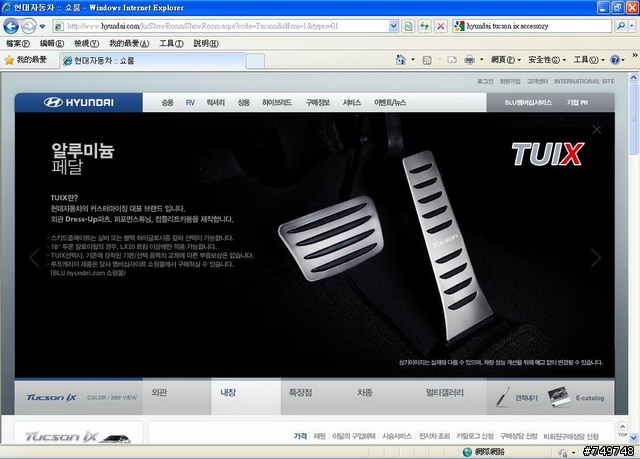The width and height of the screenshot is (640, 459).
Task: Click the previous slide left arrow
Action: coord(34,258)
